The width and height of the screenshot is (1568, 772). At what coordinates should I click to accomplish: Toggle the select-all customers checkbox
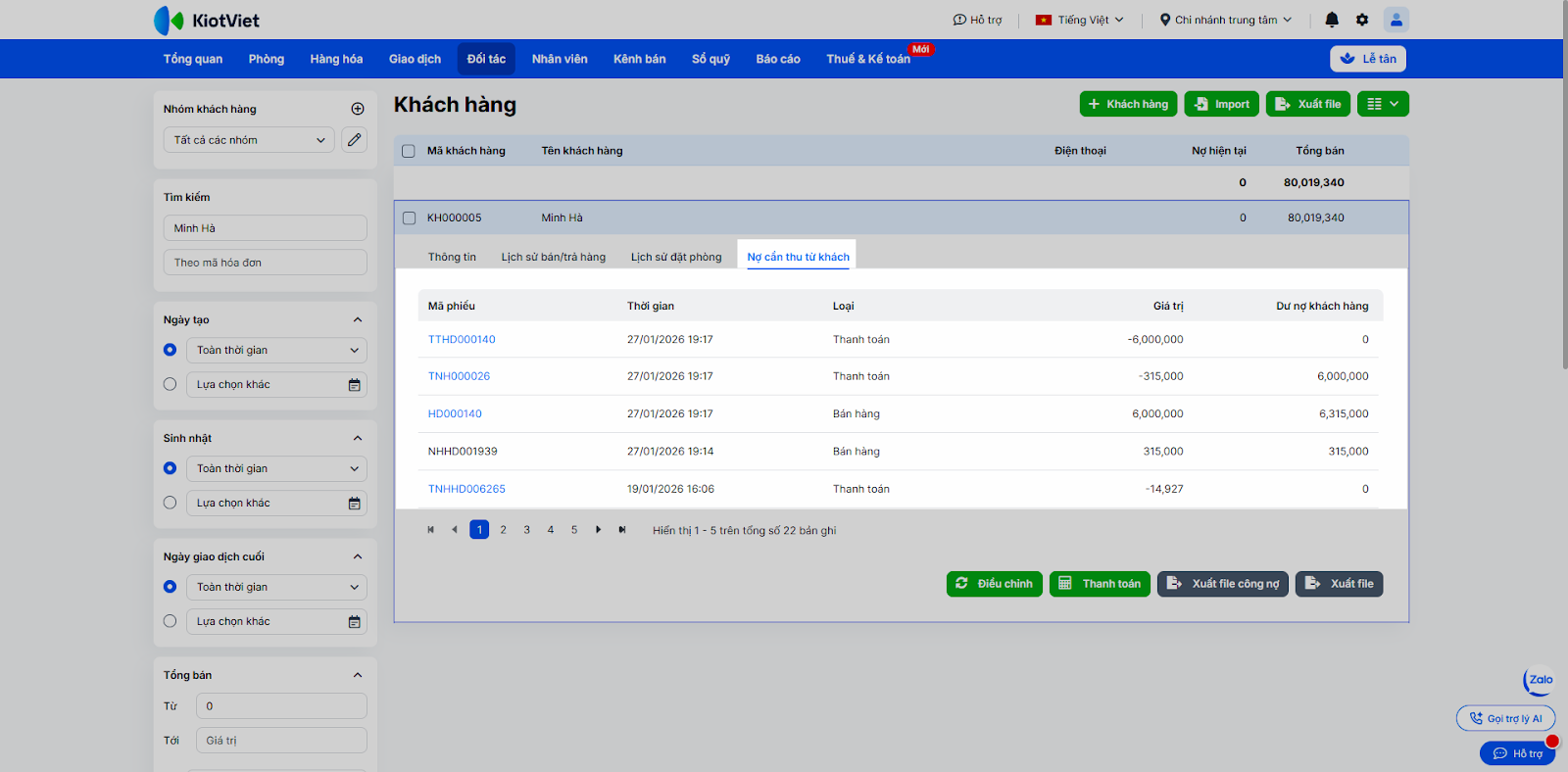(409, 151)
